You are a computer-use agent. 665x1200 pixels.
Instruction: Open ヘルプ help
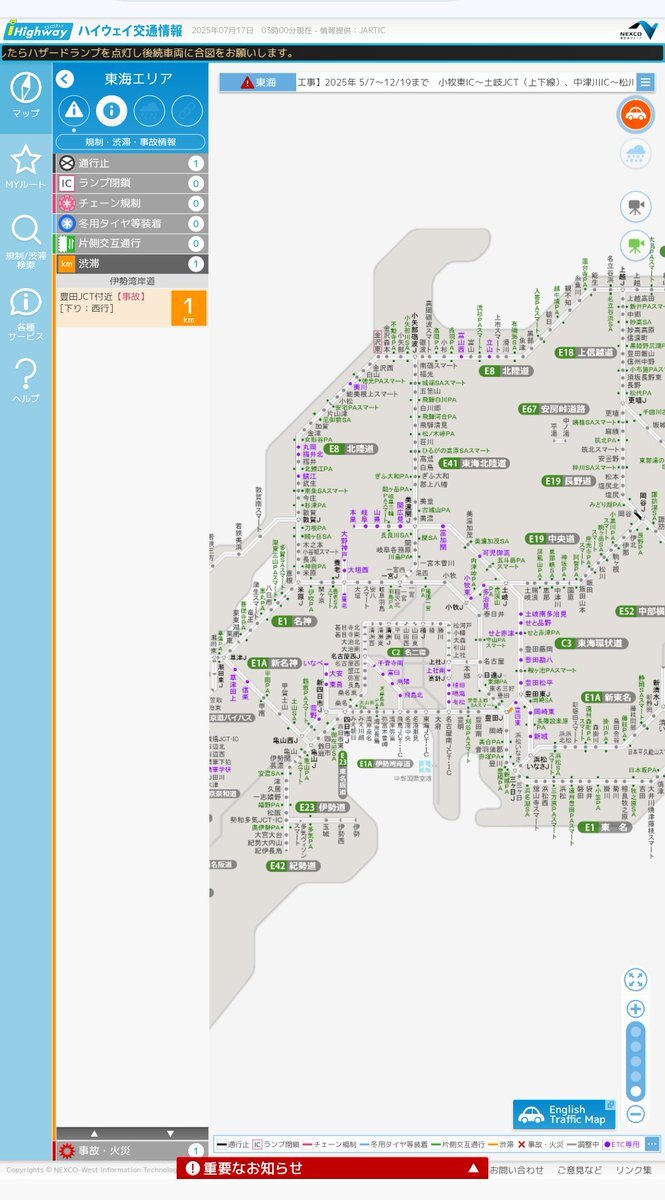(x=26, y=380)
